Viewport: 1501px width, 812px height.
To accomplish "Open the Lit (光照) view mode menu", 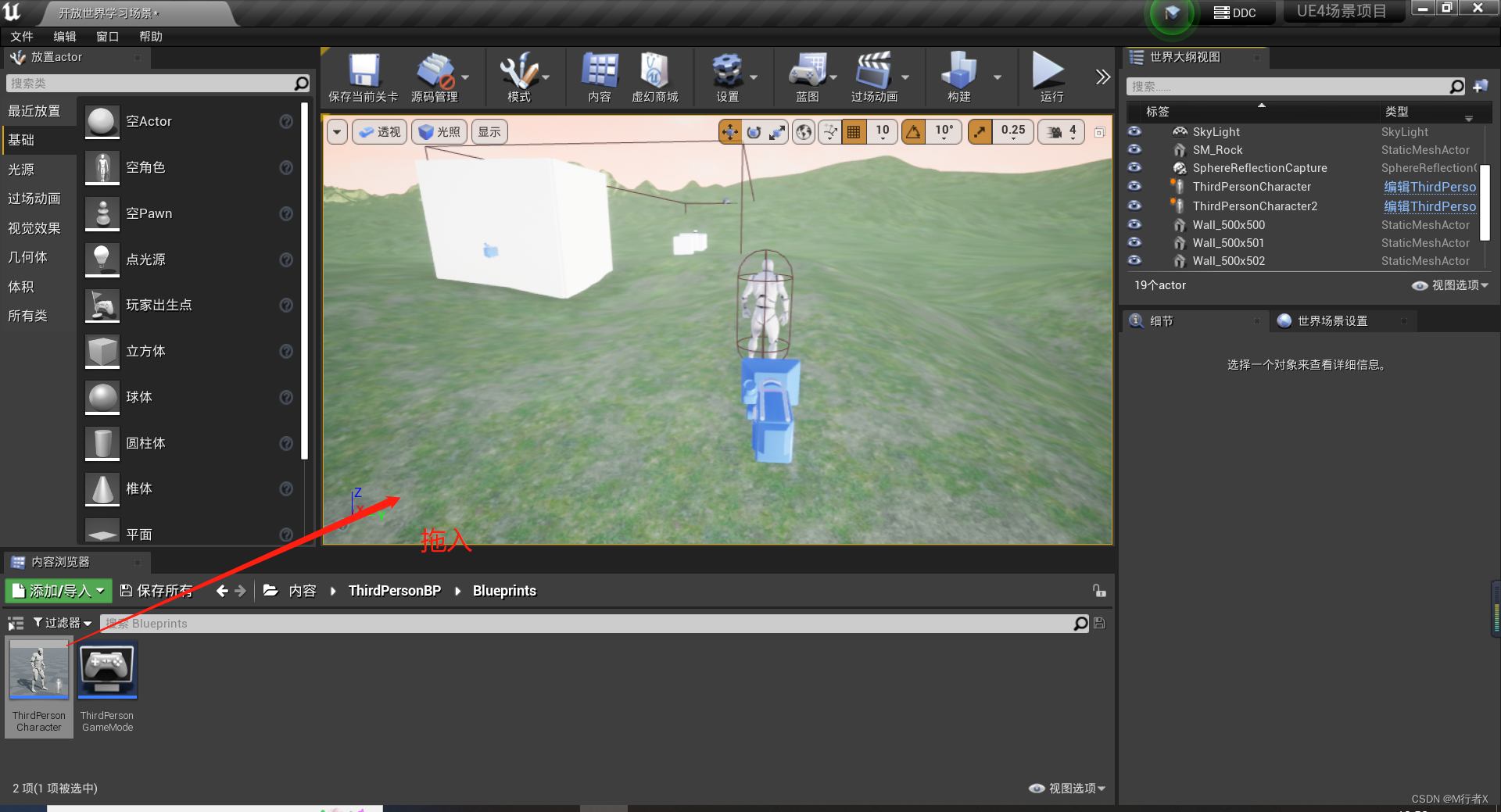I will click(439, 132).
